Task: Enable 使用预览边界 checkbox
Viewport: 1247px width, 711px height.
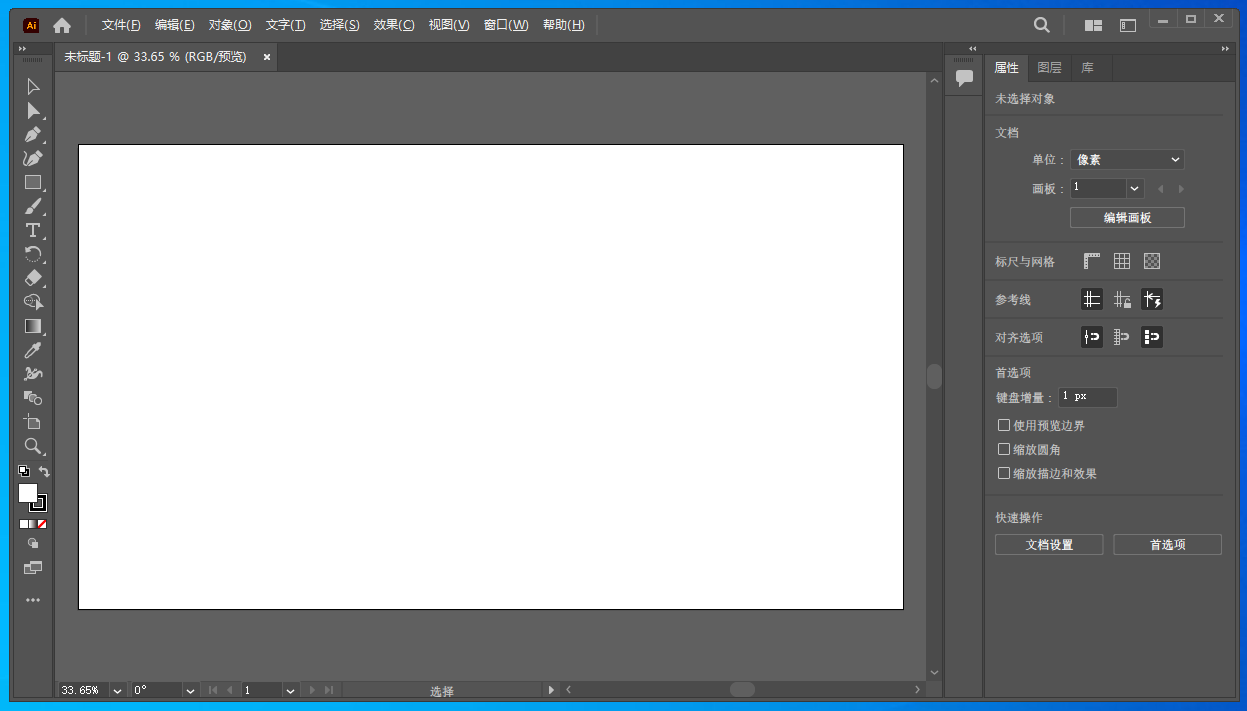Action: point(1004,425)
